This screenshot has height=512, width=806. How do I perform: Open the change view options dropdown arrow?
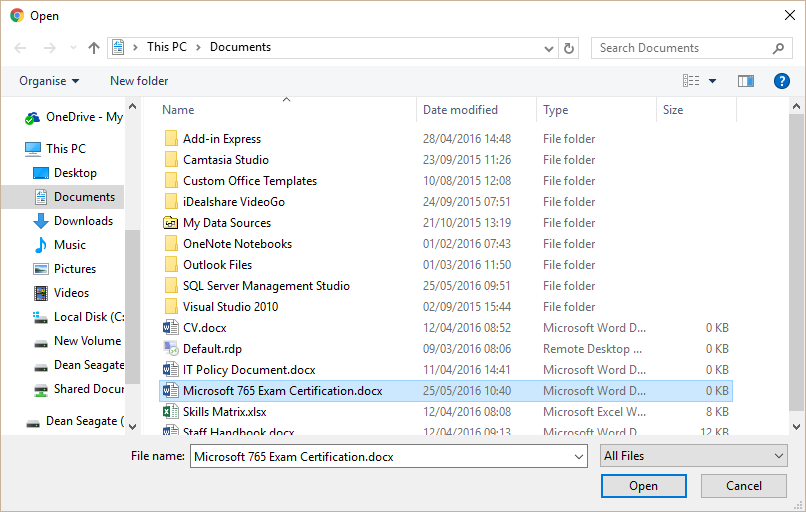(x=712, y=81)
